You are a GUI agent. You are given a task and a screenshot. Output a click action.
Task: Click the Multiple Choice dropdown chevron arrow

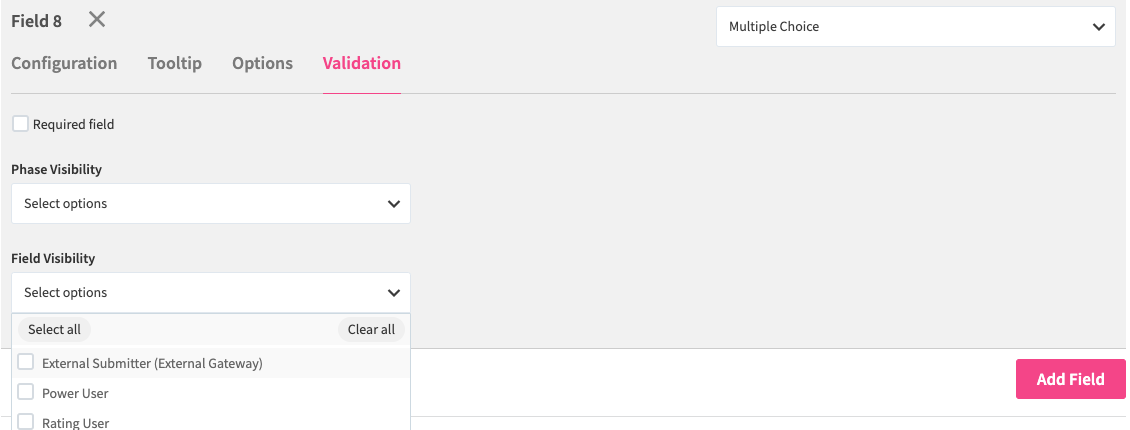1099,27
